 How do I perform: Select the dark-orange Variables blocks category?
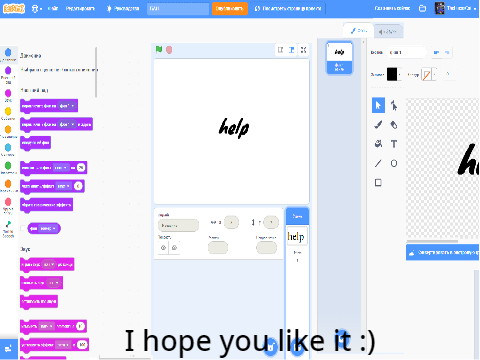8,186
